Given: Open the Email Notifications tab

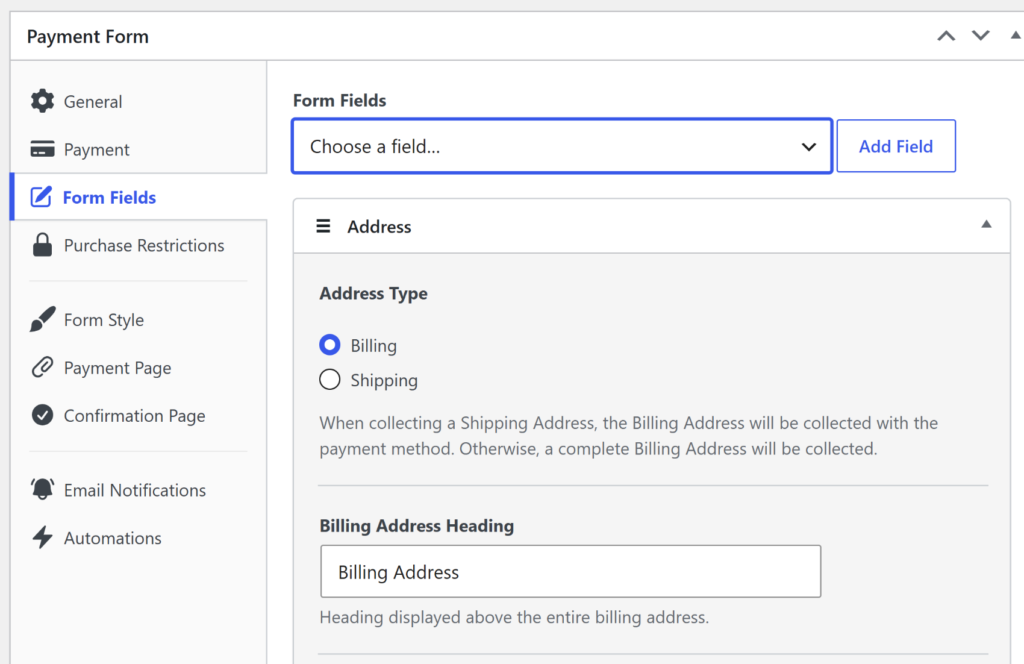Looking at the screenshot, I should coord(138,490).
